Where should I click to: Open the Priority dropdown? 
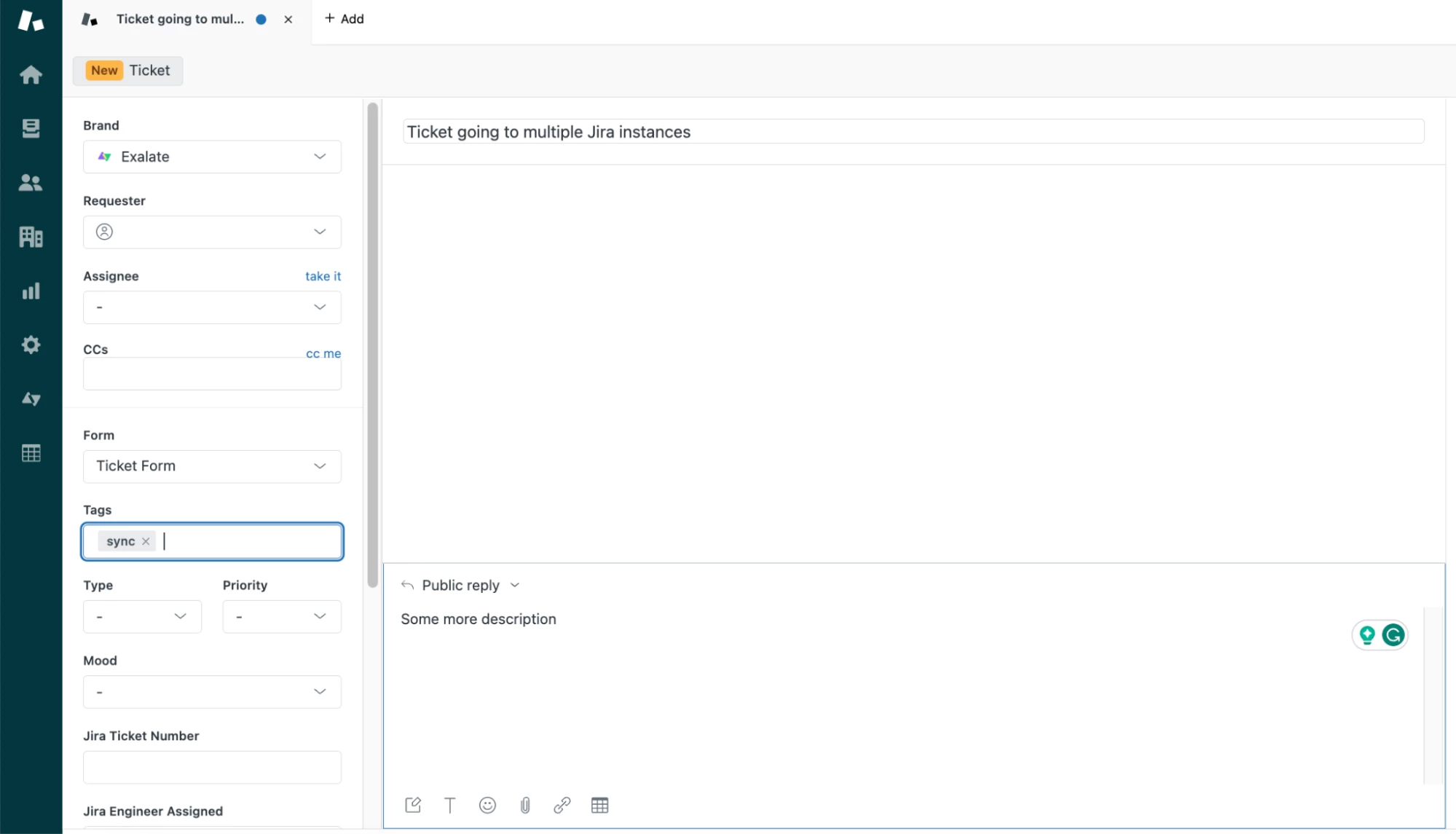[x=281, y=616]
